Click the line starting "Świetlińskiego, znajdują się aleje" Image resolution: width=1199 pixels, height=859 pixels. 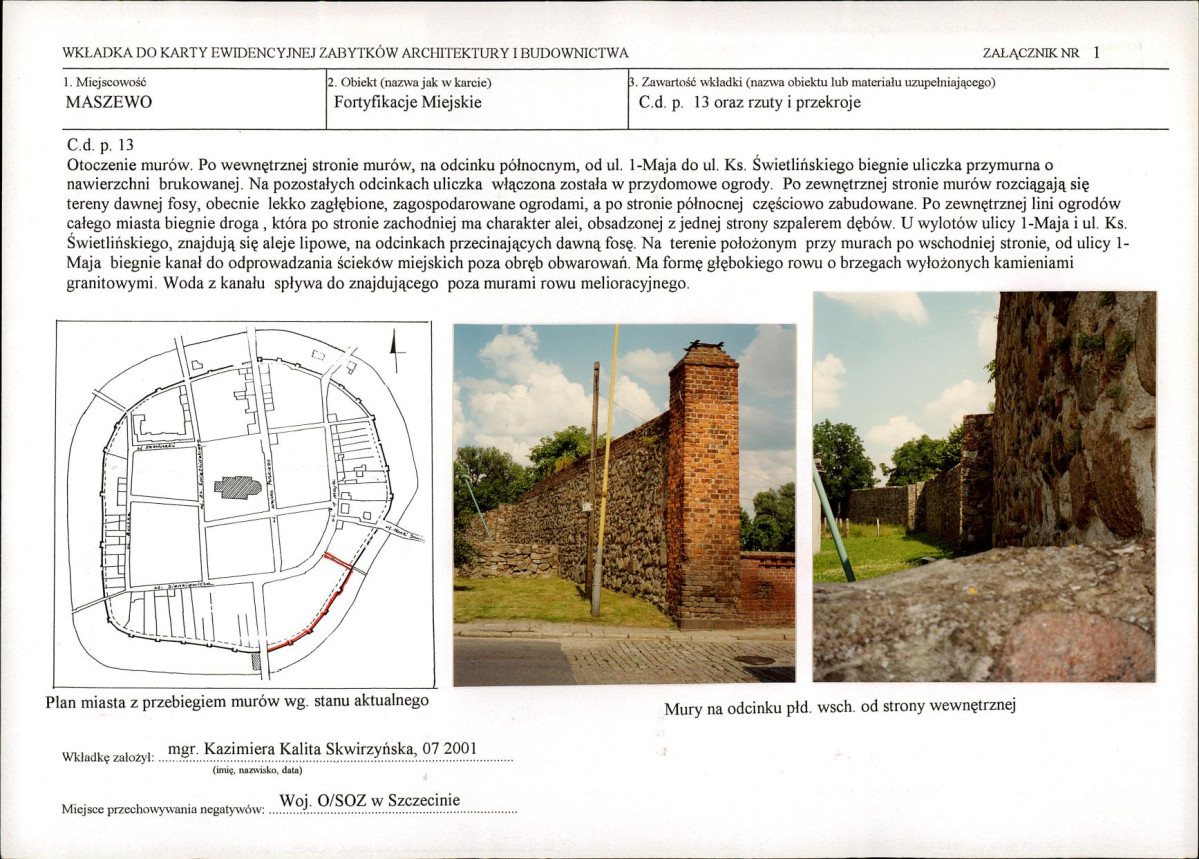coord(599,244)
